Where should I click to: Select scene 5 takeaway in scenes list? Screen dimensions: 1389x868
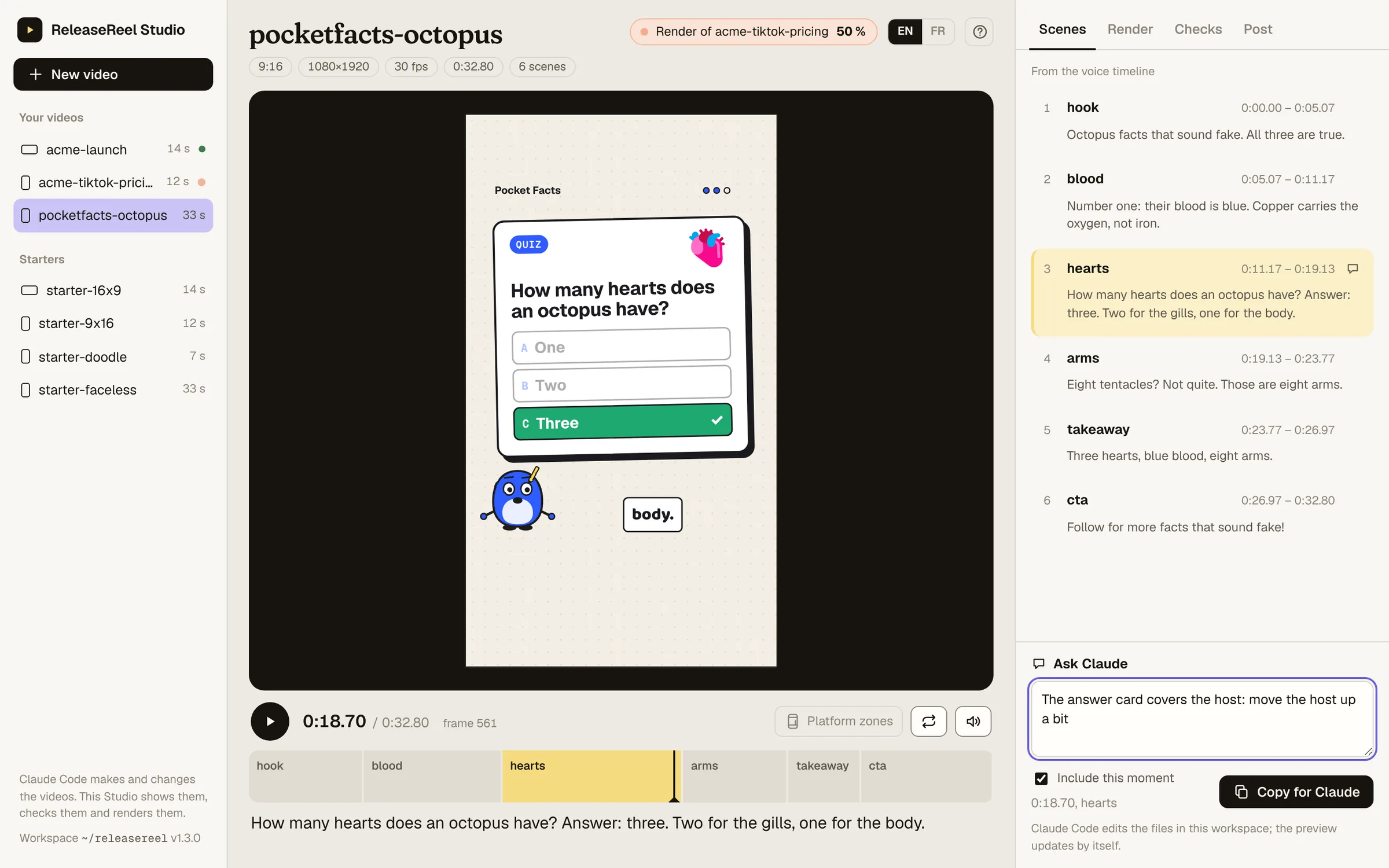point(1202,442)
